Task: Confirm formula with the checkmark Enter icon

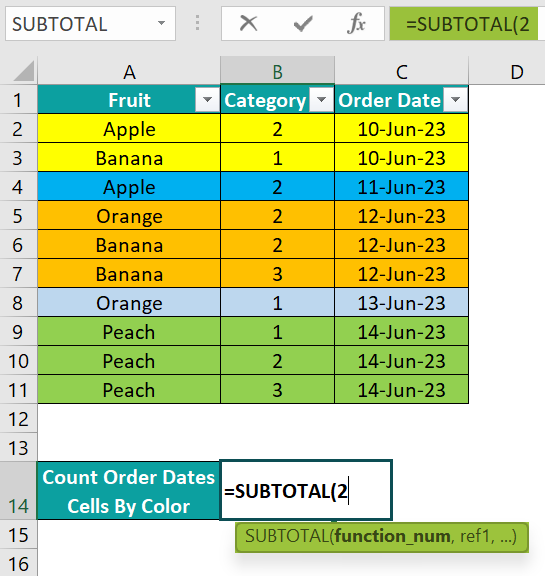Action: coord(303,24)
